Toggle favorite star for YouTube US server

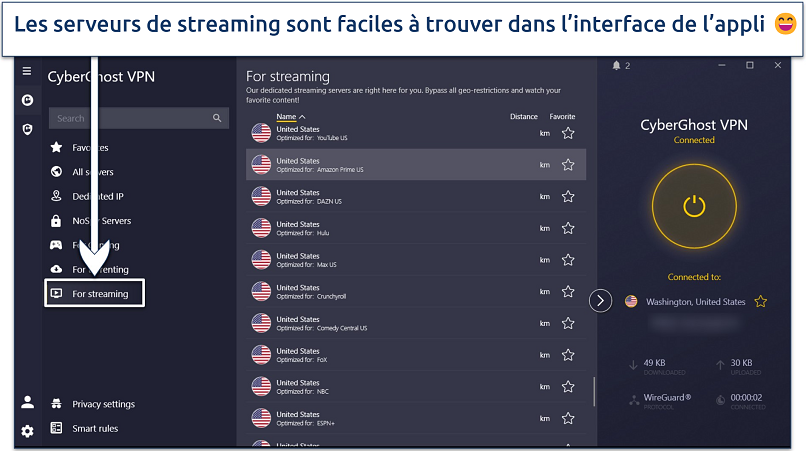(568, 133)
